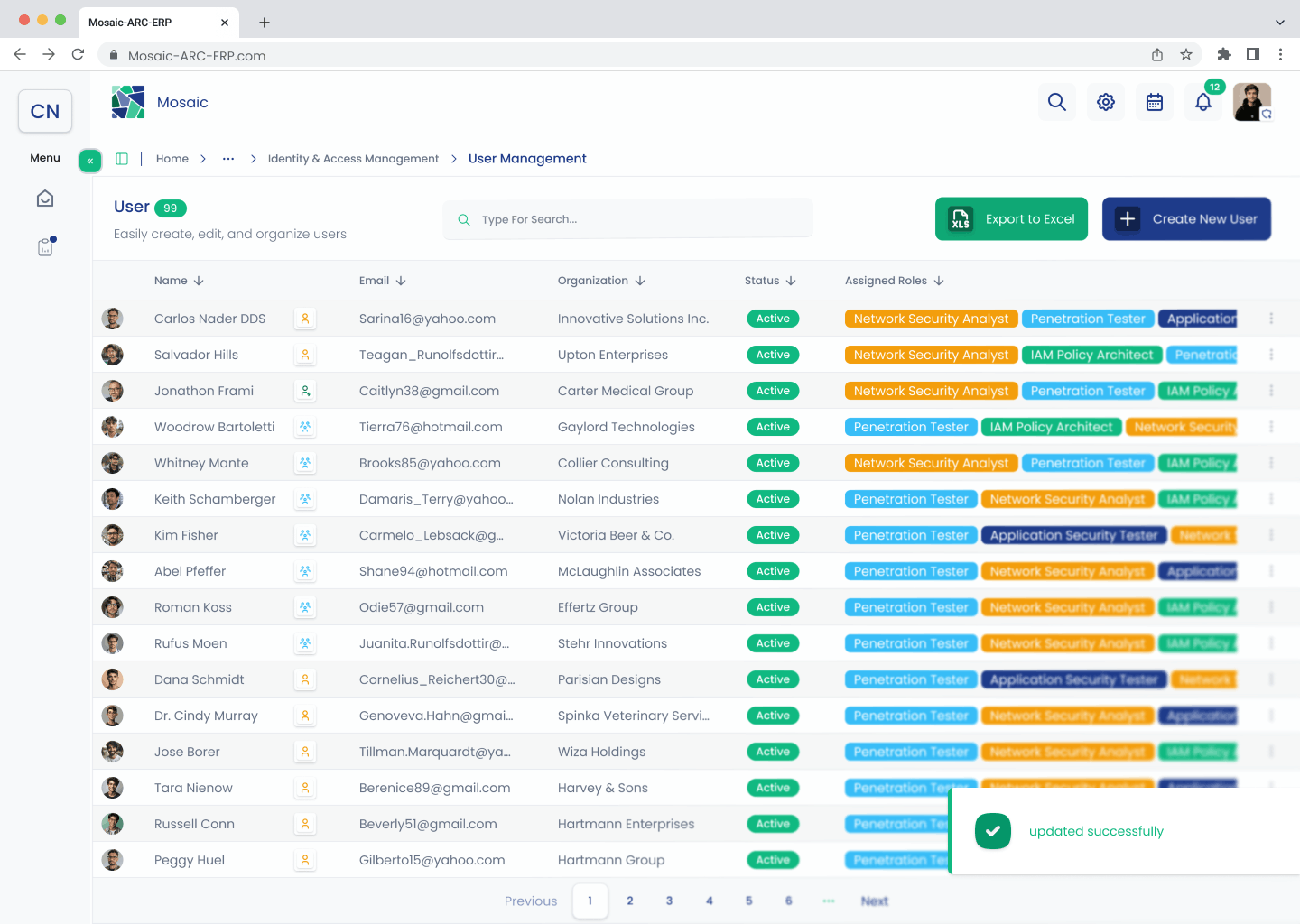Click group icon beside Woodrow Bartoletti
This screenshot has width=1300, height=924.
click(305, 427)
